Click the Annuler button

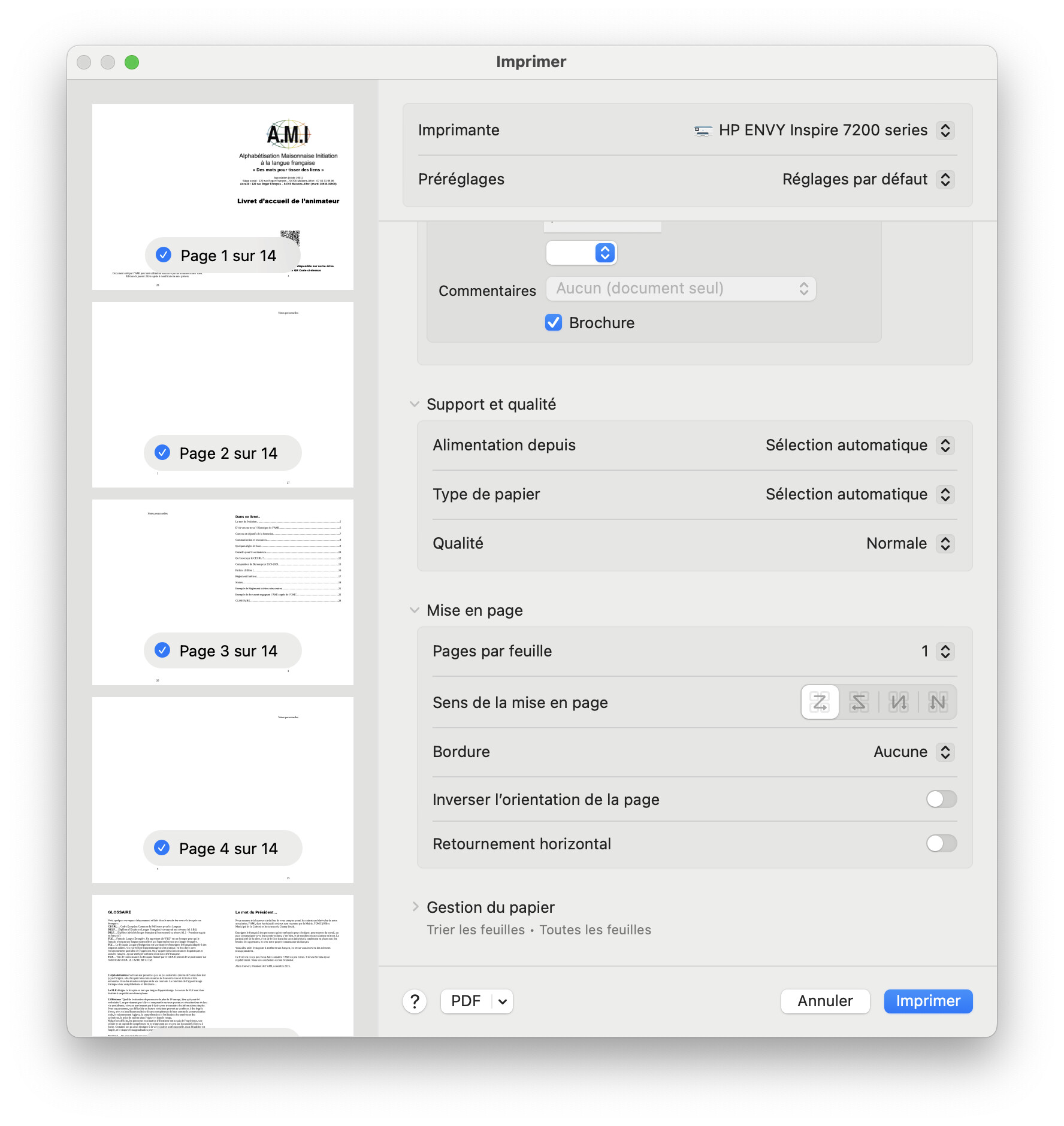(824, 1001)
